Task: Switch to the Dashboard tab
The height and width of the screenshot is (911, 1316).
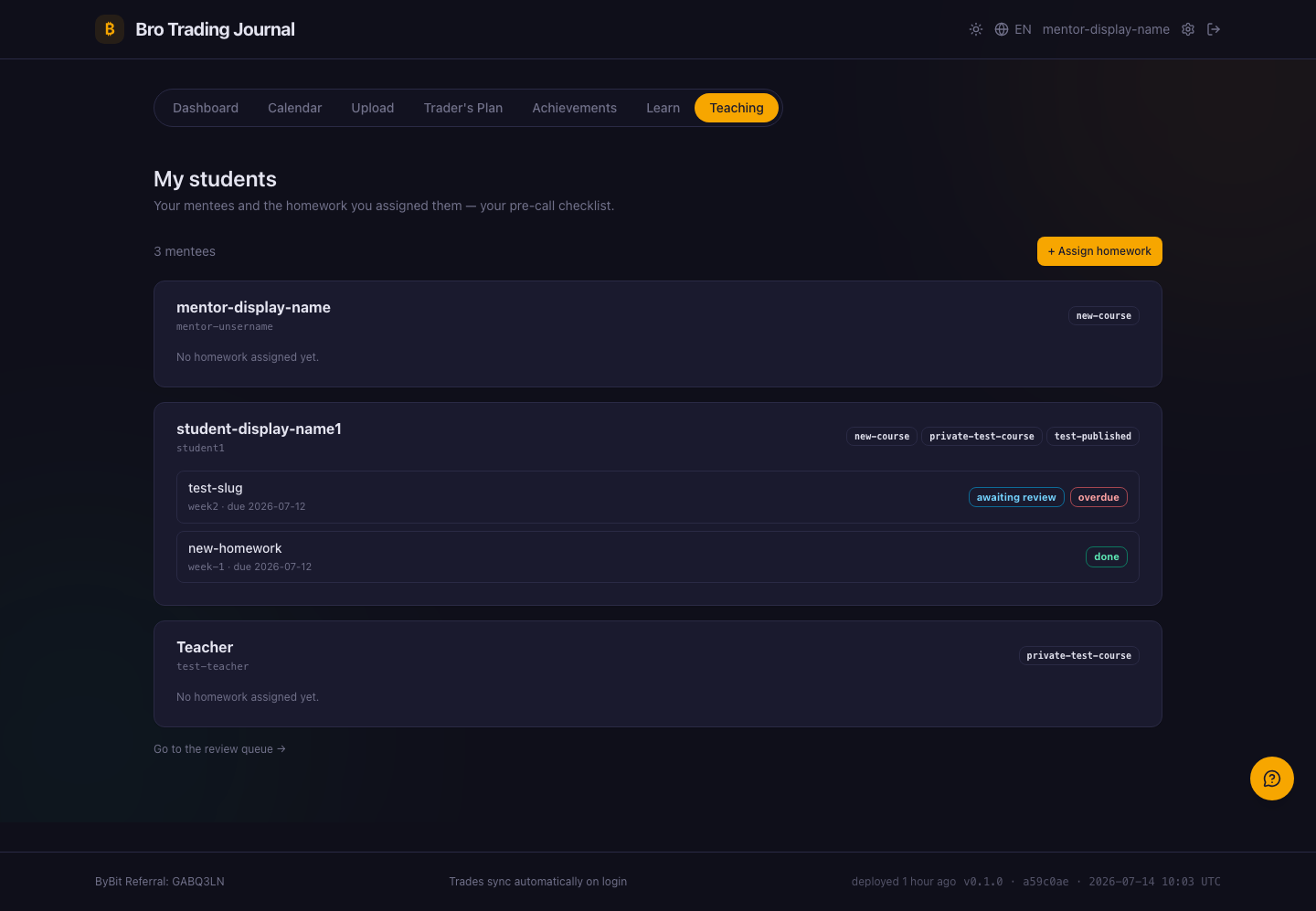Action: (x=206, y=108)
